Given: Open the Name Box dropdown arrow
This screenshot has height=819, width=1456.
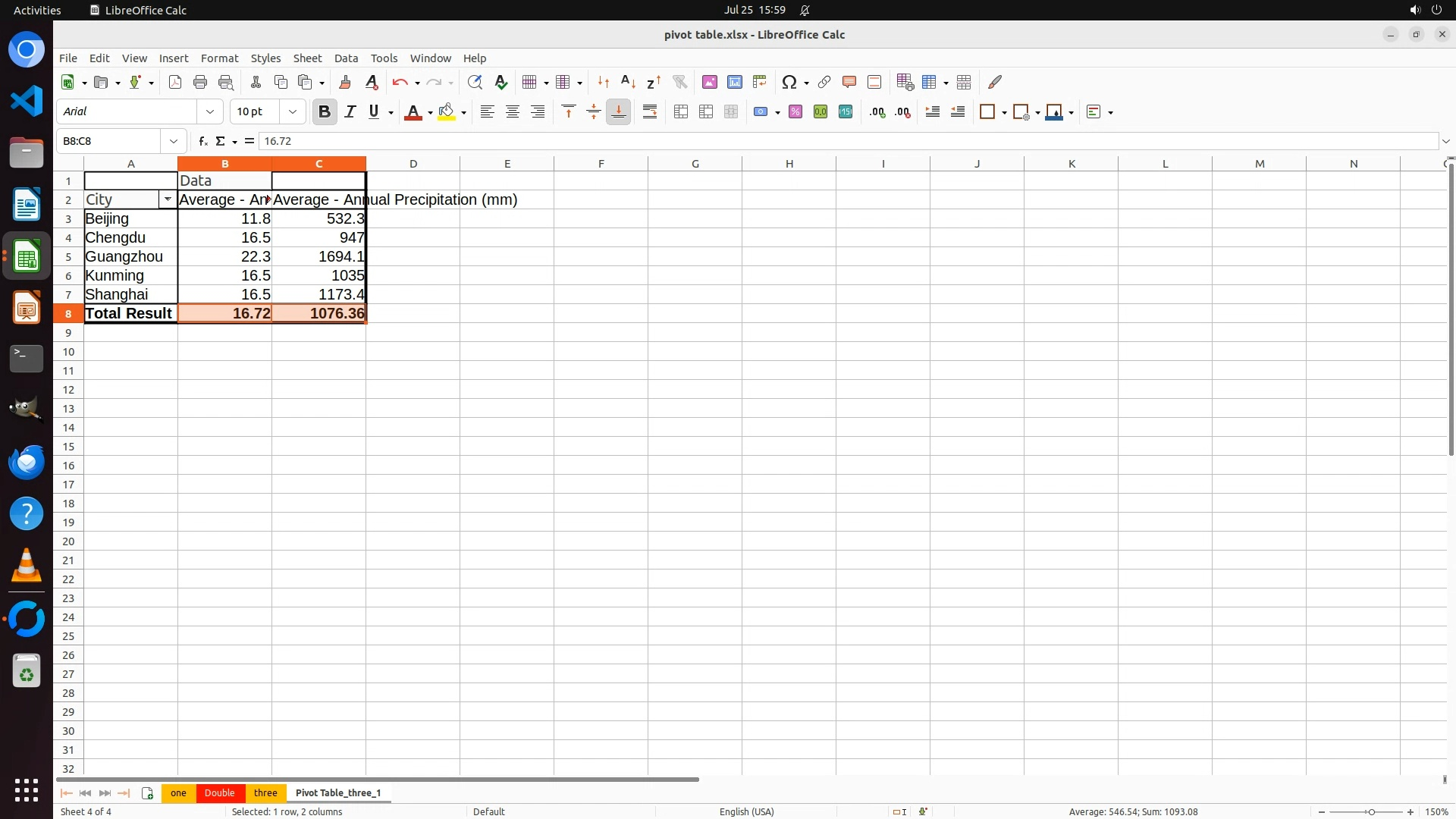Looking at the screenshot, I should (174, 141).
